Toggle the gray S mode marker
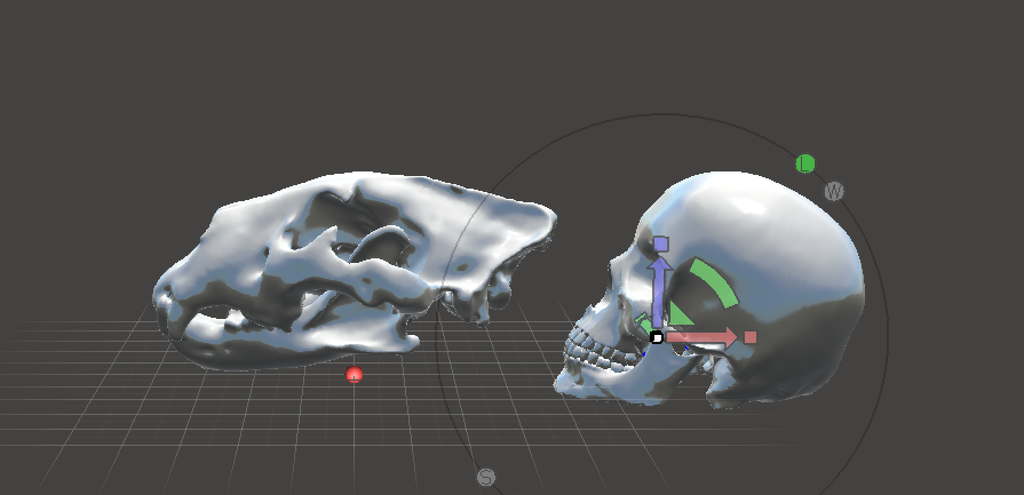1024x495 pixels. coord(486,477)
